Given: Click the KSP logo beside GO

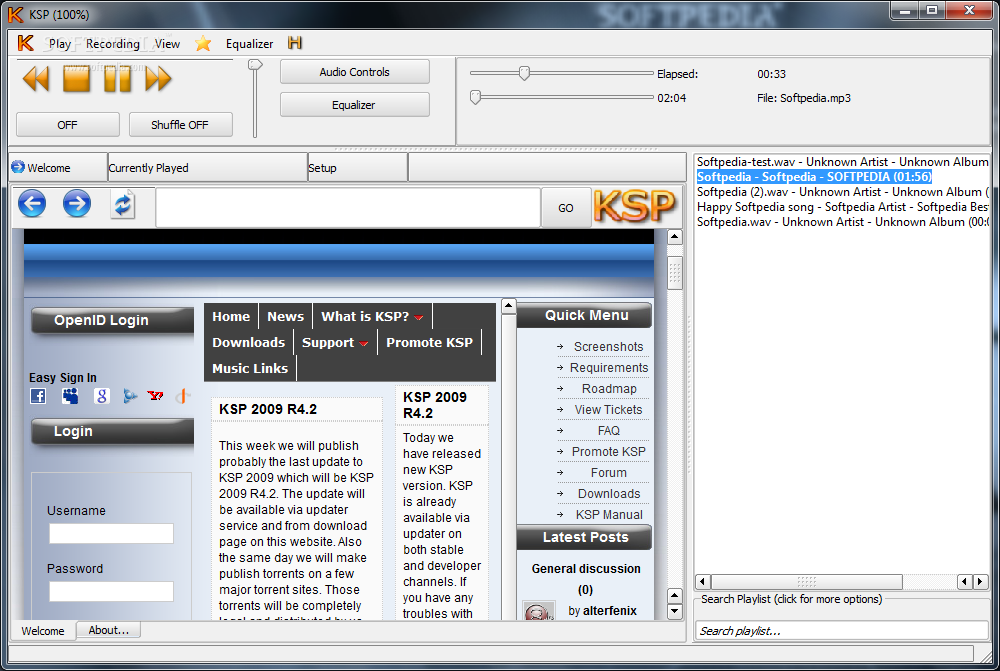Looking at the screenshot, I should 634,206.
